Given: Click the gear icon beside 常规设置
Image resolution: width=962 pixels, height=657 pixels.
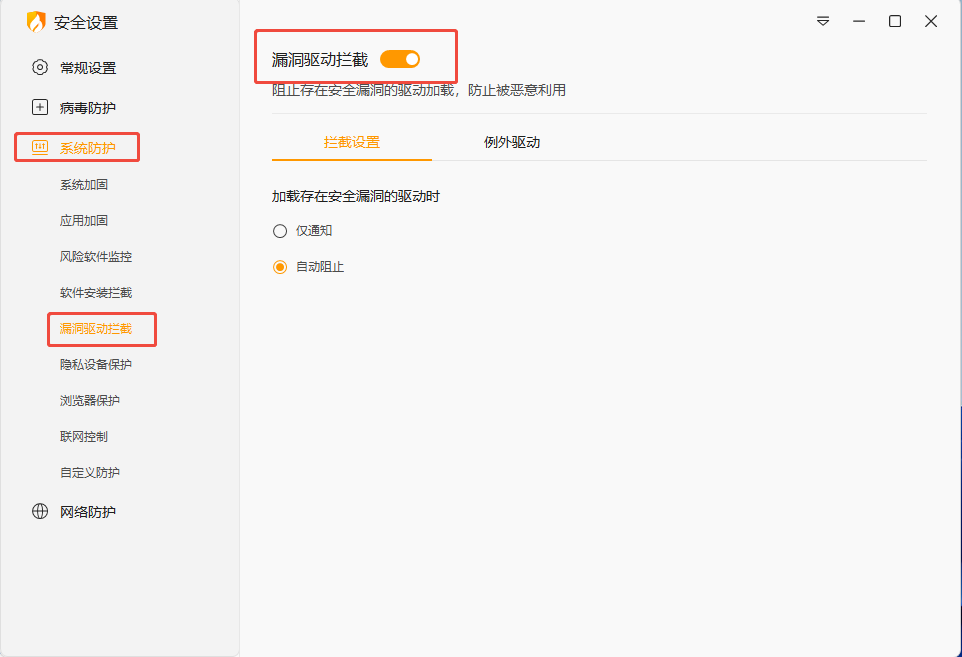Looking at the screenshot, I should [40, 68].
